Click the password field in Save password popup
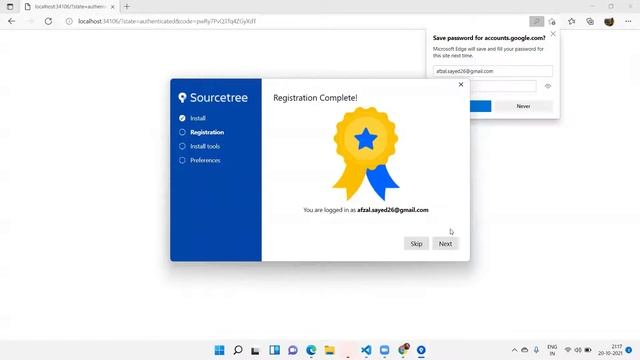640x360 pixels. [x=503, y=86]
